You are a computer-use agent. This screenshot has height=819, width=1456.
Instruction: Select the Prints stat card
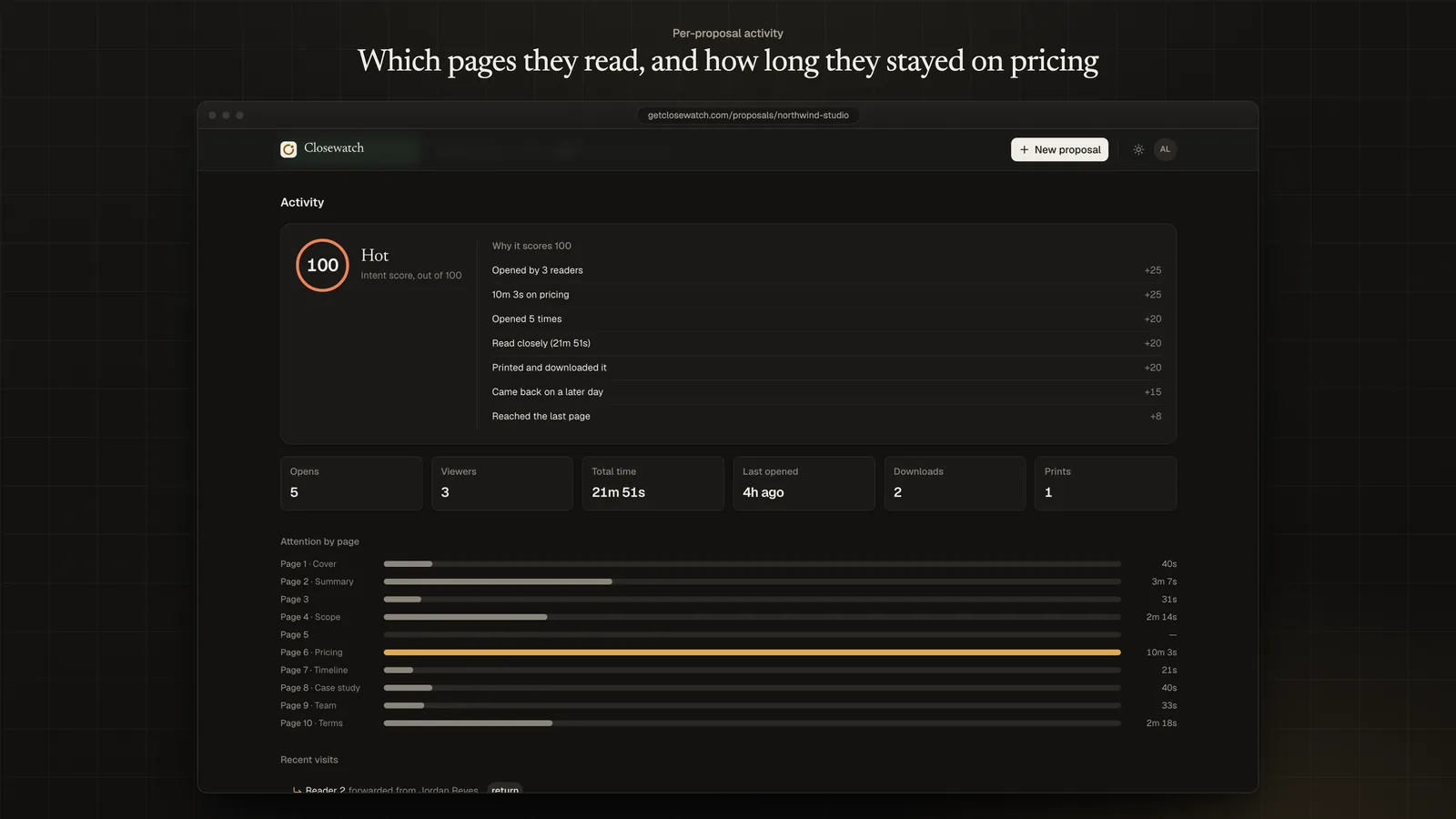coord(1106,483)
